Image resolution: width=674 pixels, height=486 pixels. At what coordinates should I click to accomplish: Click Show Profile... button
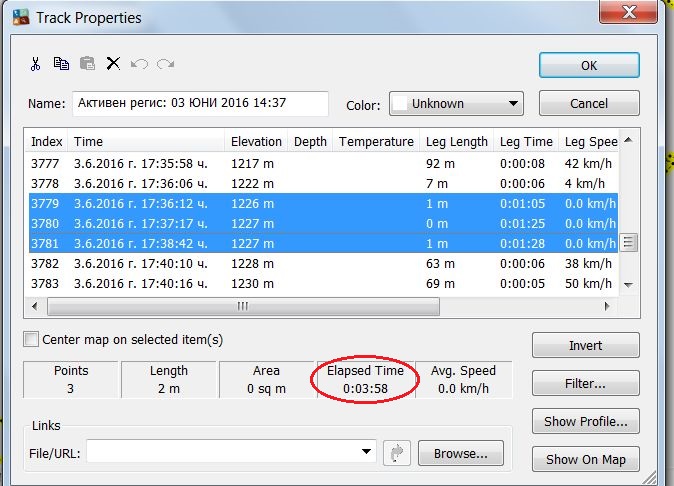click(x=585, y=422)
